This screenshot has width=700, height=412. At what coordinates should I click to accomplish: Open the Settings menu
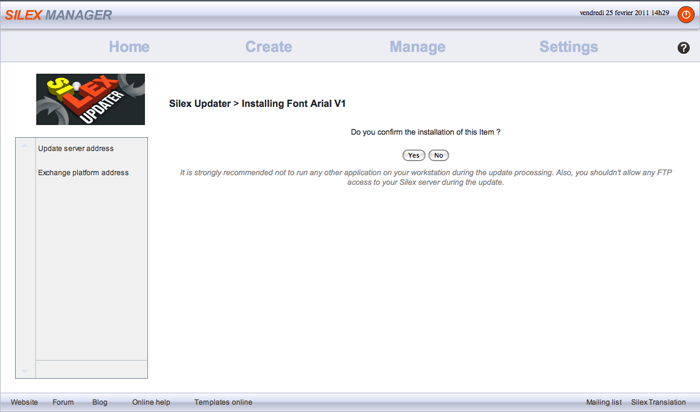tap(569, 47)
